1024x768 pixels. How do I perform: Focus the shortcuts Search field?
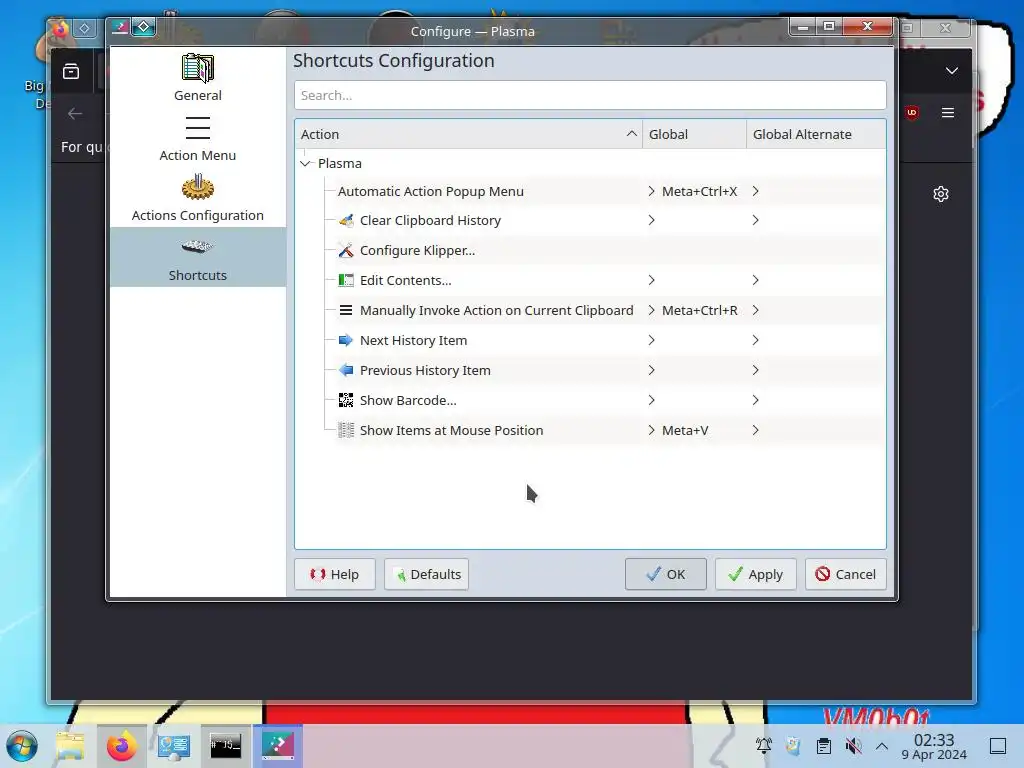590,95
